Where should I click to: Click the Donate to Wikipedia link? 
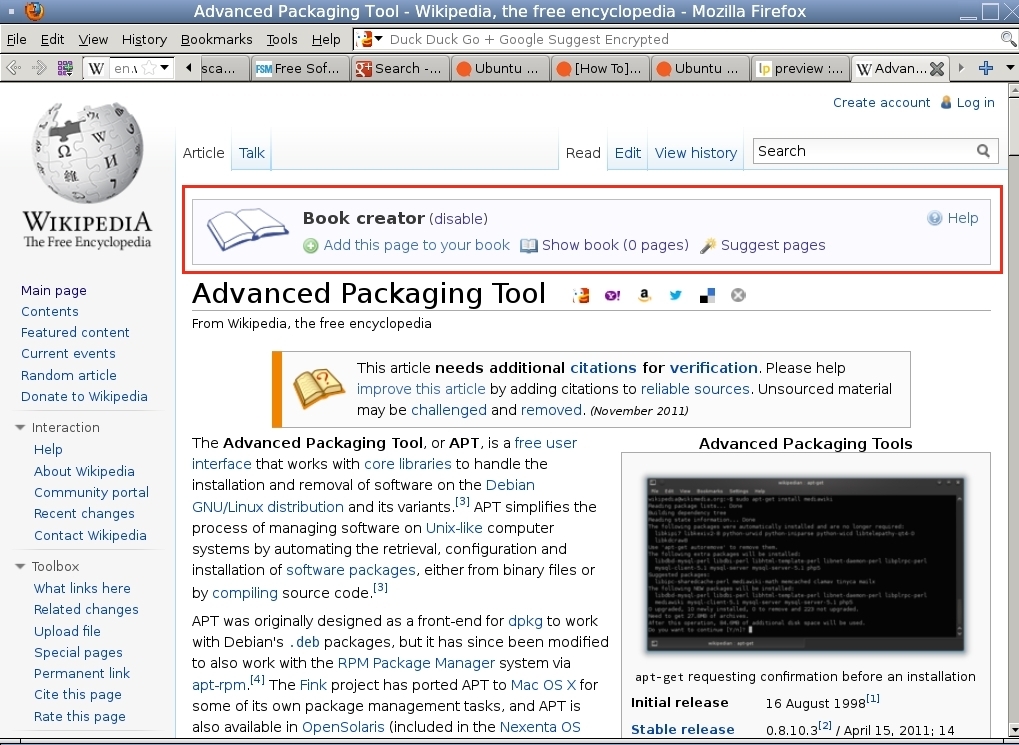tap(84, 397)
